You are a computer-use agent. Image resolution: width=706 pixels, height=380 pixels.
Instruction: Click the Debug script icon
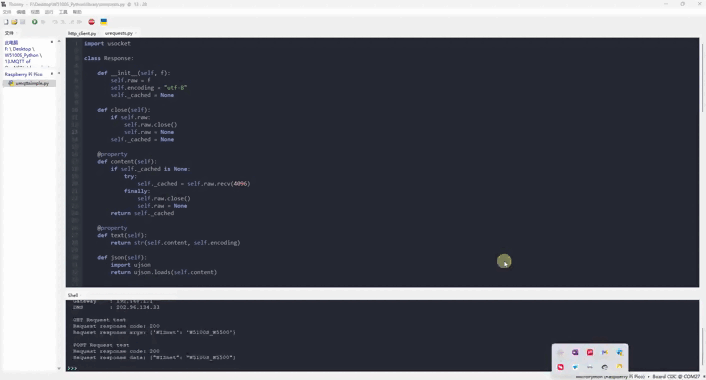[43, 22]
